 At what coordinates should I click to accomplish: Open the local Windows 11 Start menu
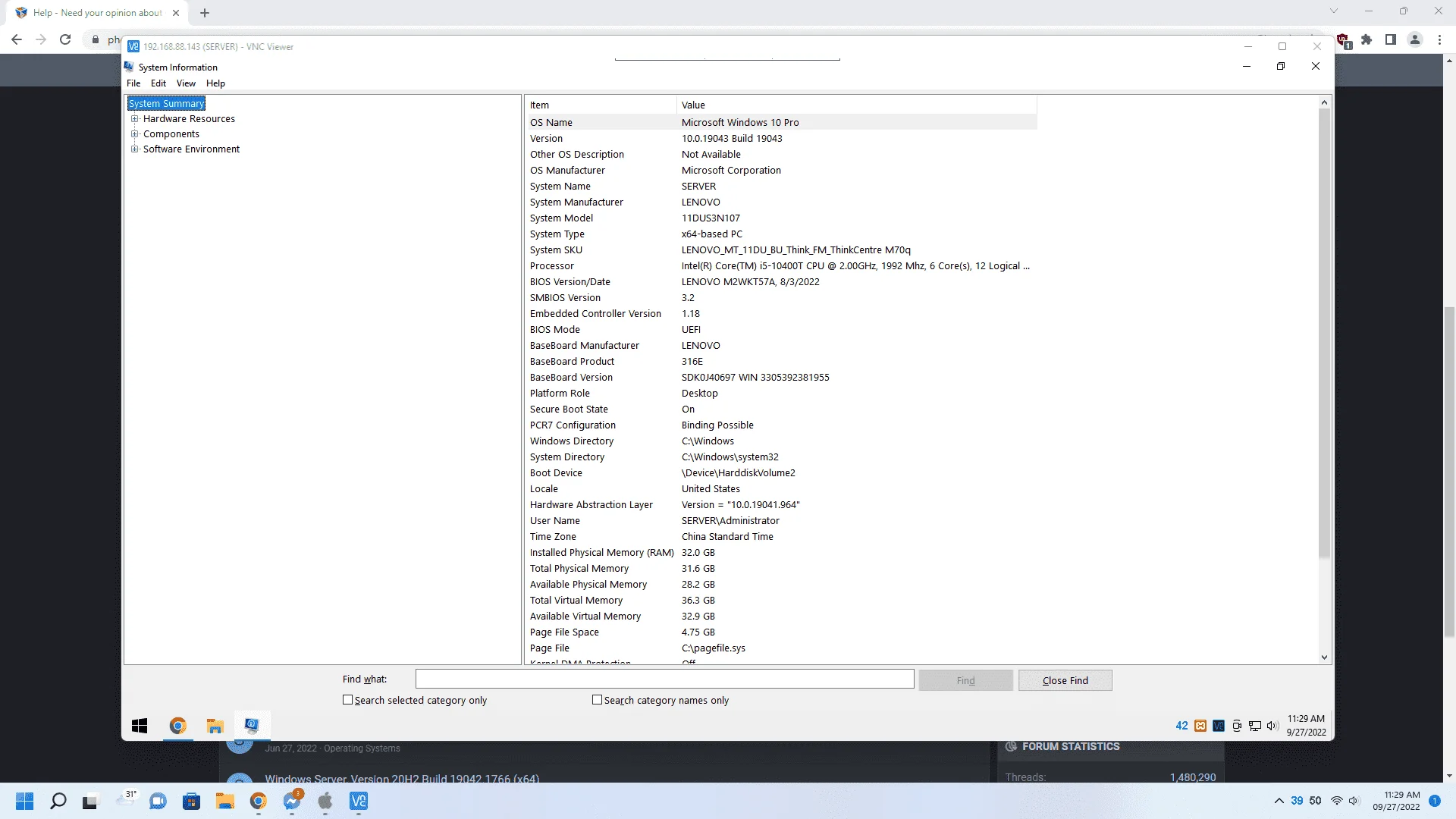tap(25, 801)
